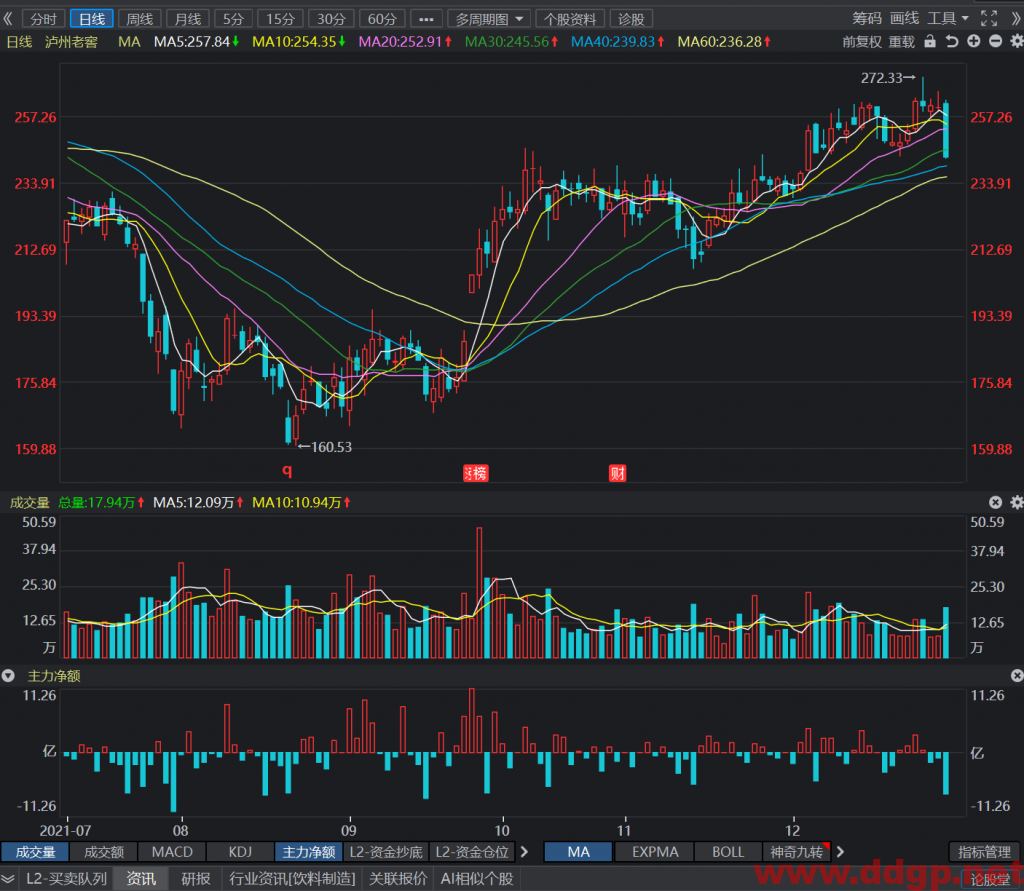
Task: Switch sub-chart to MACD
Action: pyautogui.click(x=172, y=852)
